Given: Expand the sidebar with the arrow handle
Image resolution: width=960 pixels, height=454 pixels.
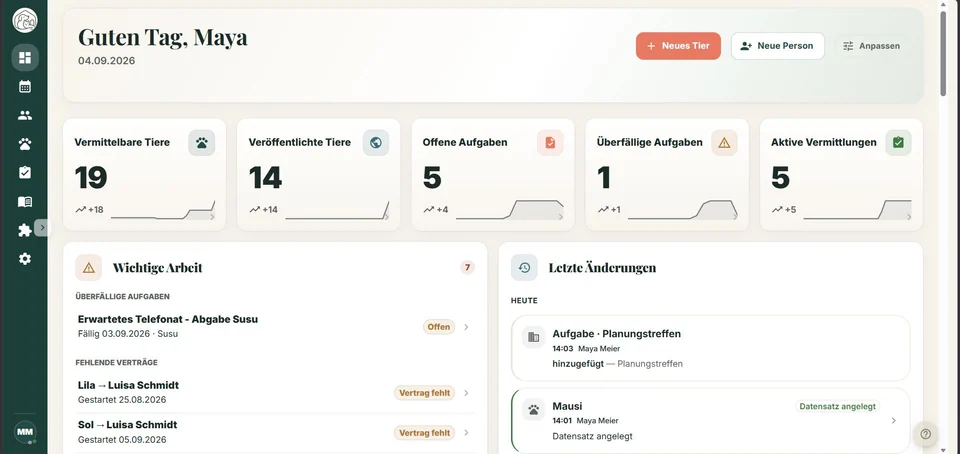Looking at the screenshot, I should [x=42, y=228].
